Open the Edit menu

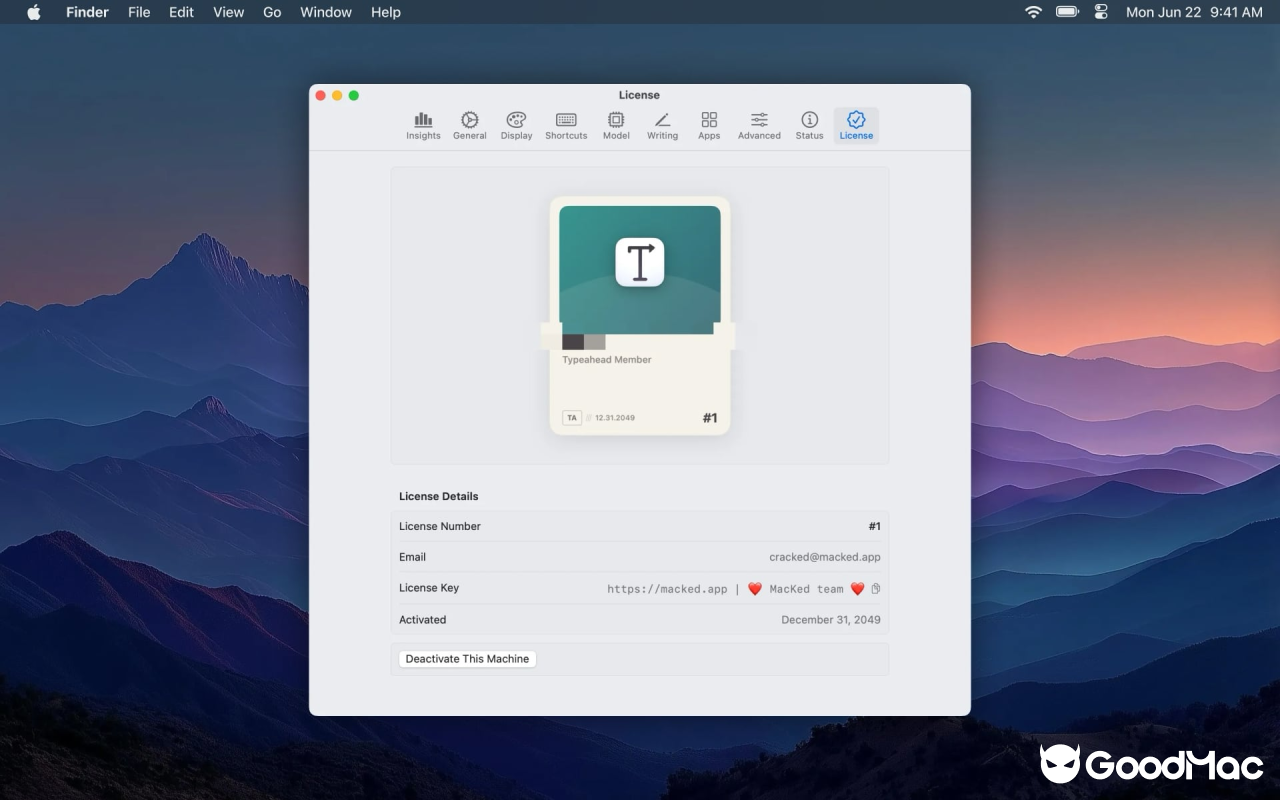pos(181,12)
